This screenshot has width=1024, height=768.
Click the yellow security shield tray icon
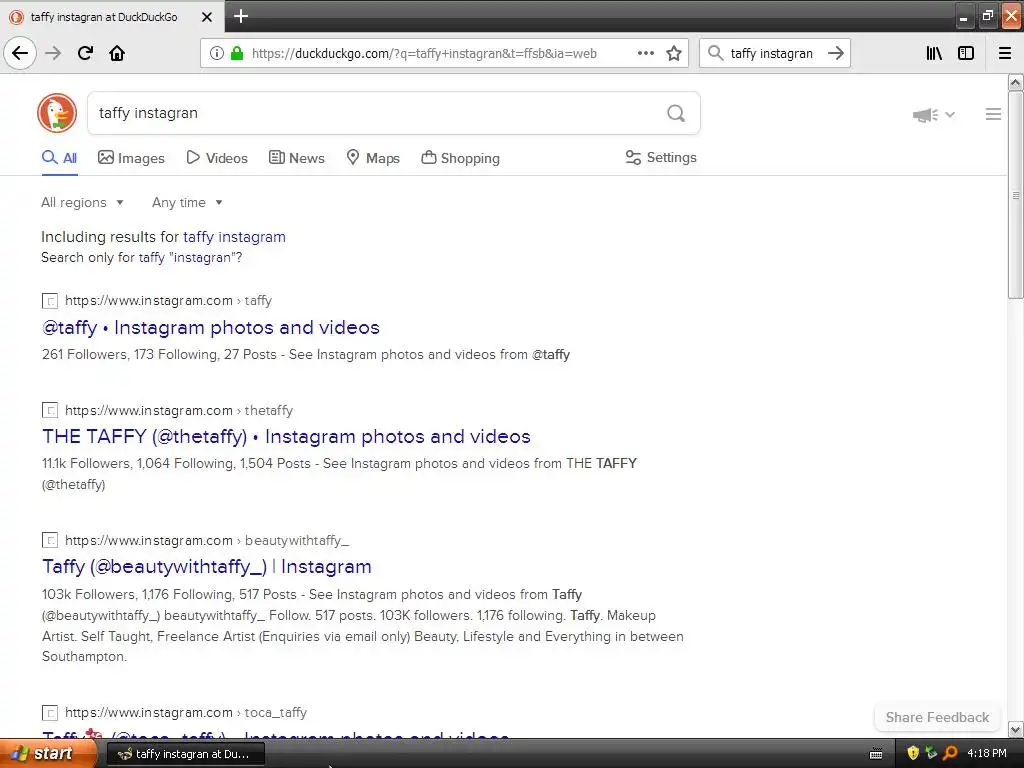[913, 753]
